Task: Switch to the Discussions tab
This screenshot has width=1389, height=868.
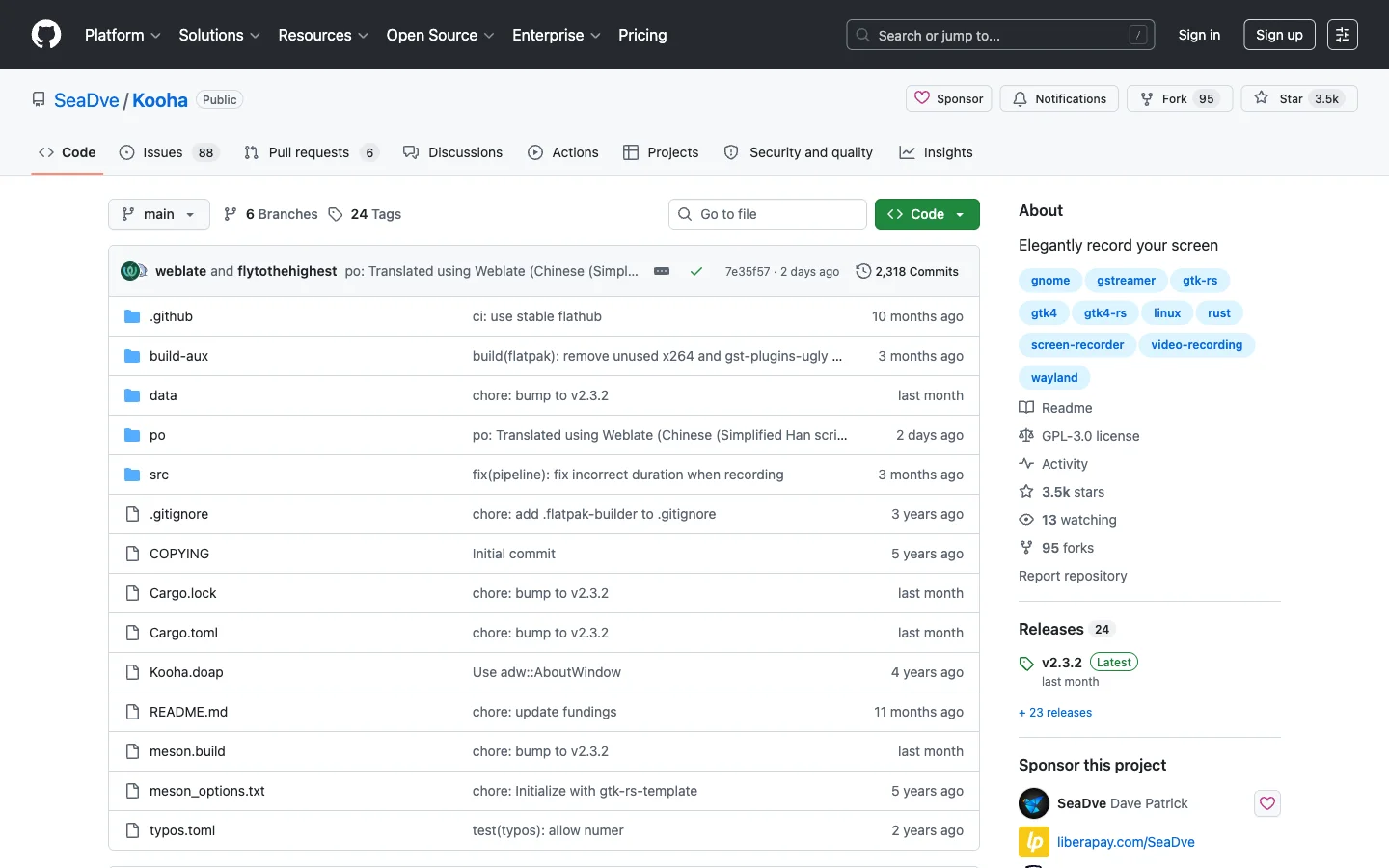Action: (452, 152)
